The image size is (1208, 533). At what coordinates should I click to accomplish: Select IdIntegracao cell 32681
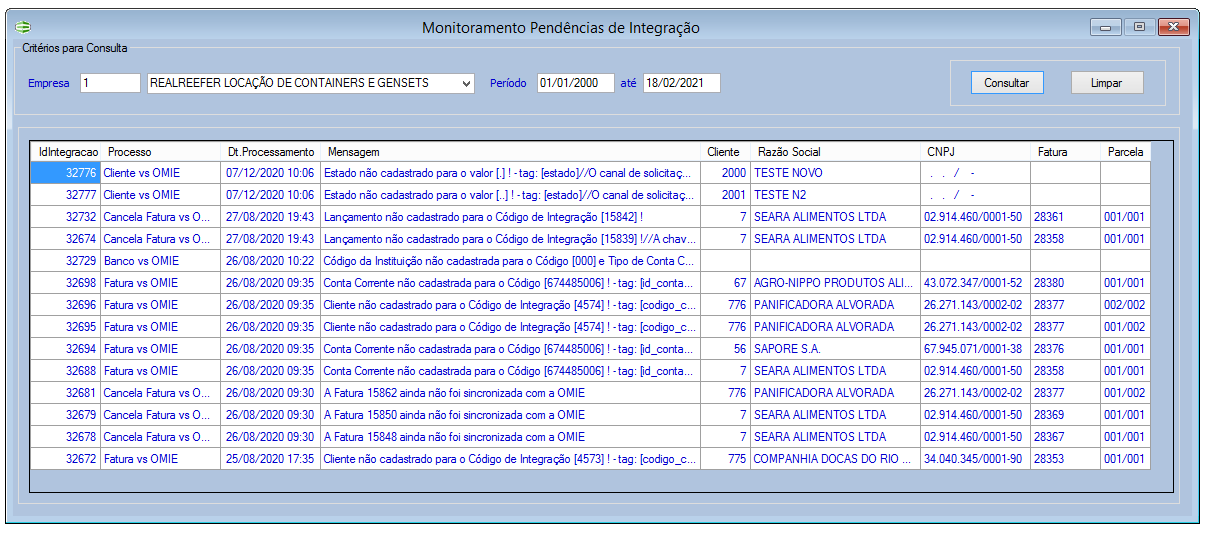66,393
